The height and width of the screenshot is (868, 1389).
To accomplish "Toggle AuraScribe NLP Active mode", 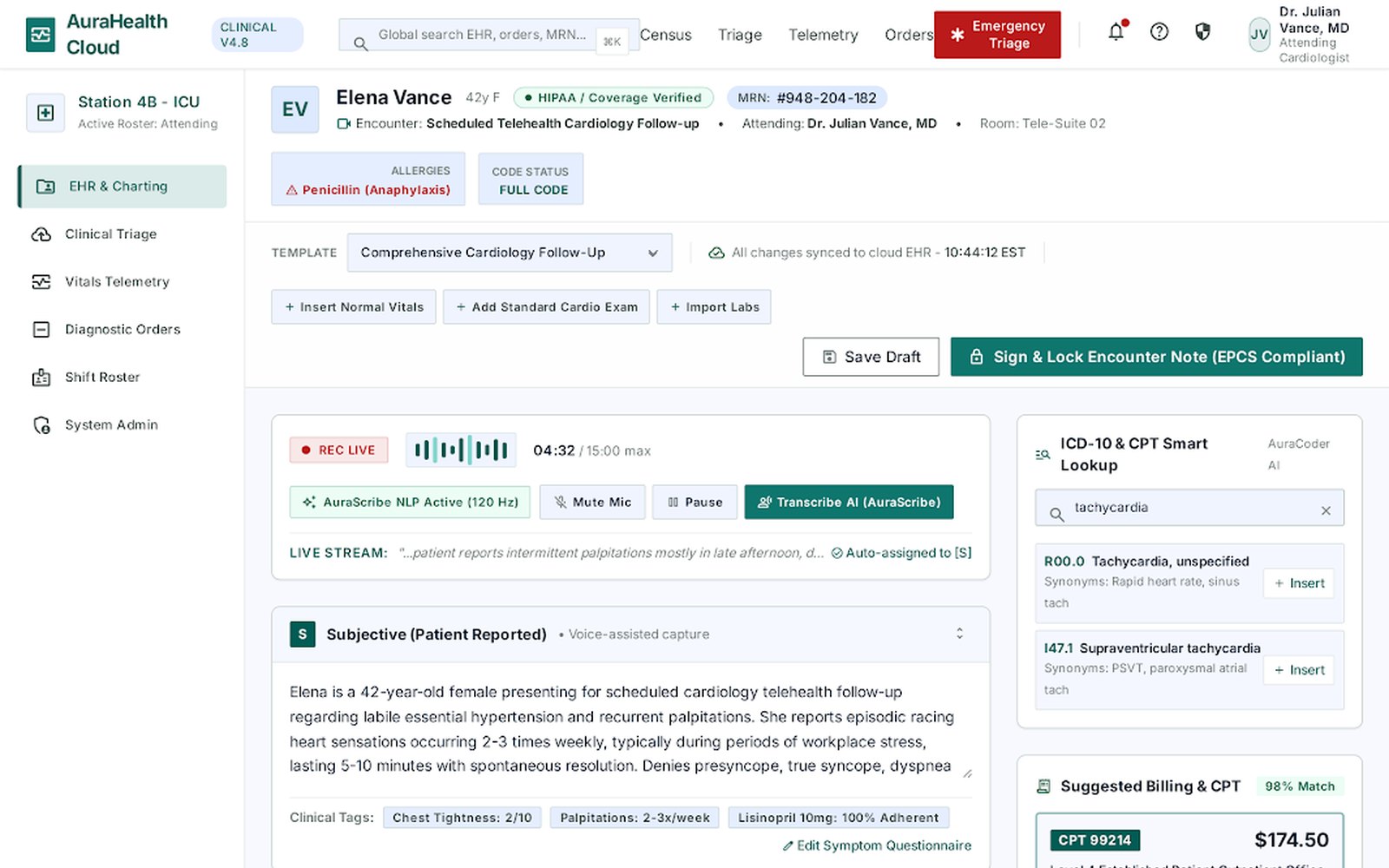I will [410, 502].
